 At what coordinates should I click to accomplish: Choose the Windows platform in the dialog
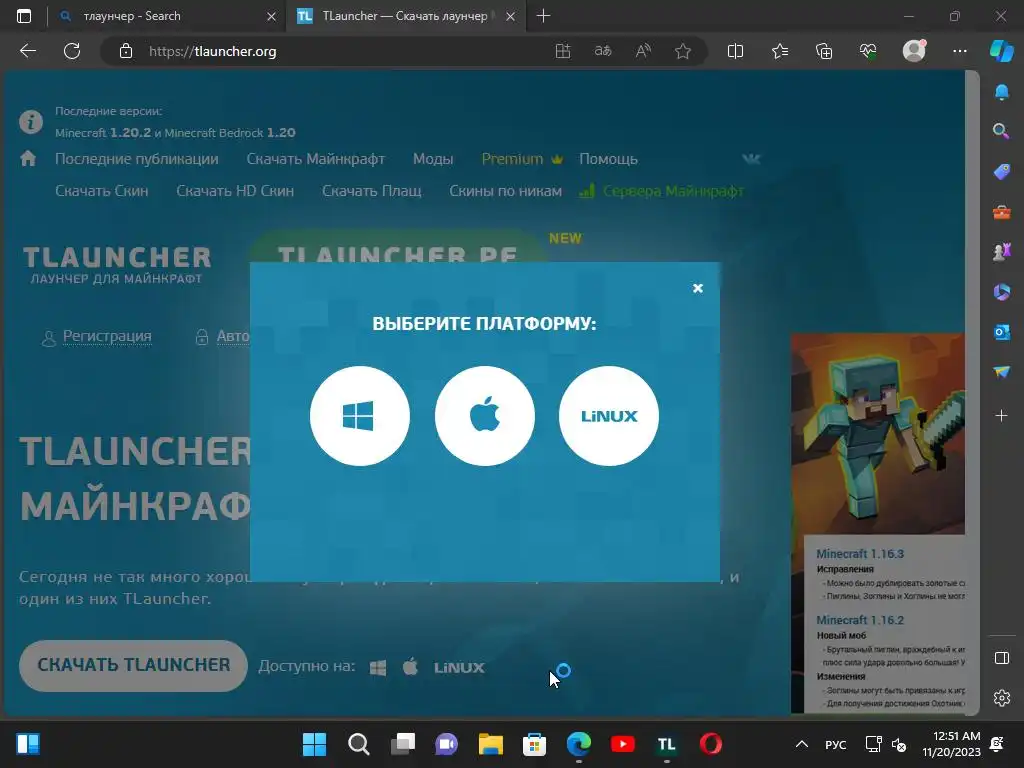tap(359, 415)
